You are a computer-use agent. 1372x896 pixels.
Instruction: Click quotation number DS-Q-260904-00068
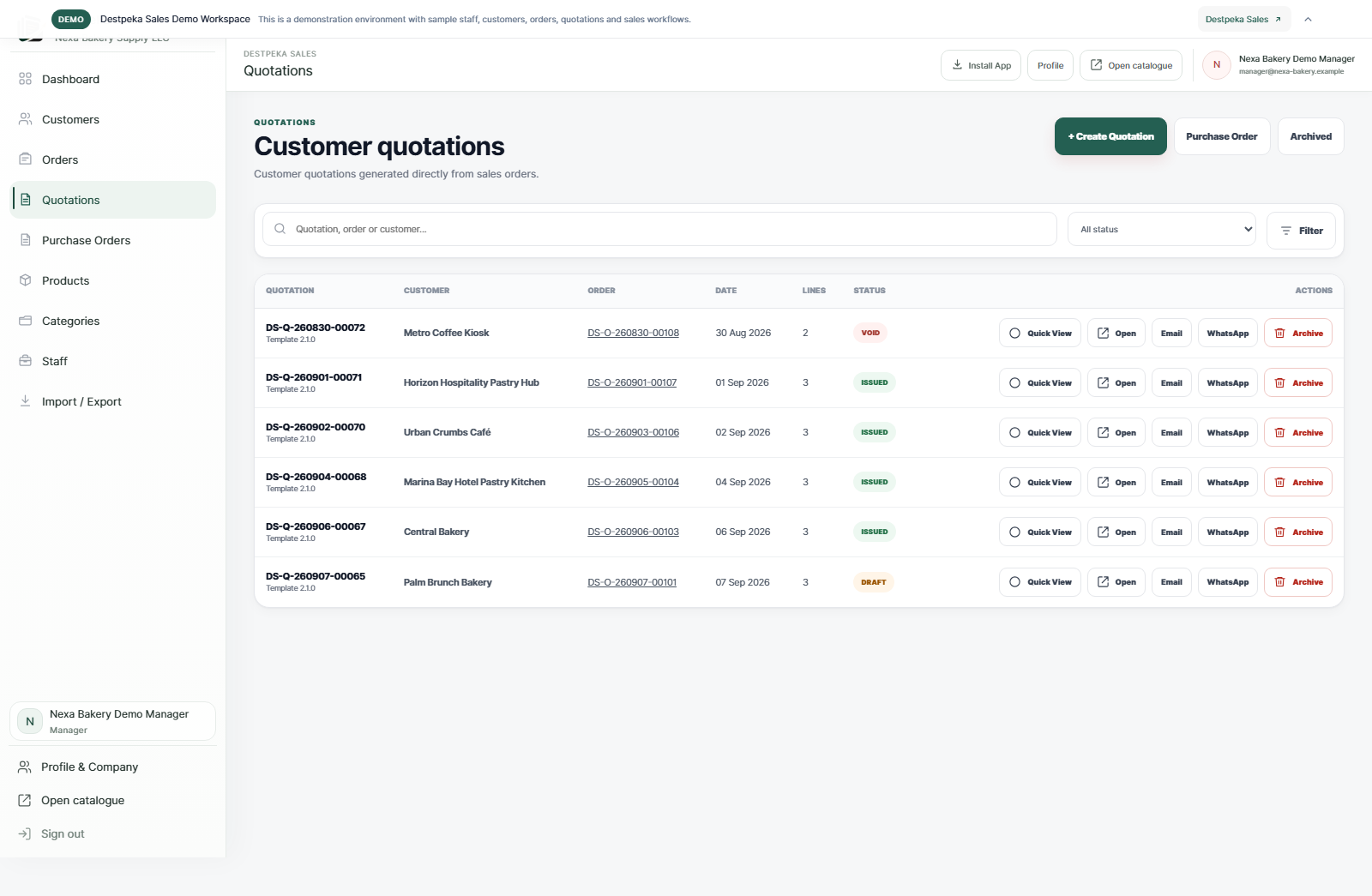point(316,477)
